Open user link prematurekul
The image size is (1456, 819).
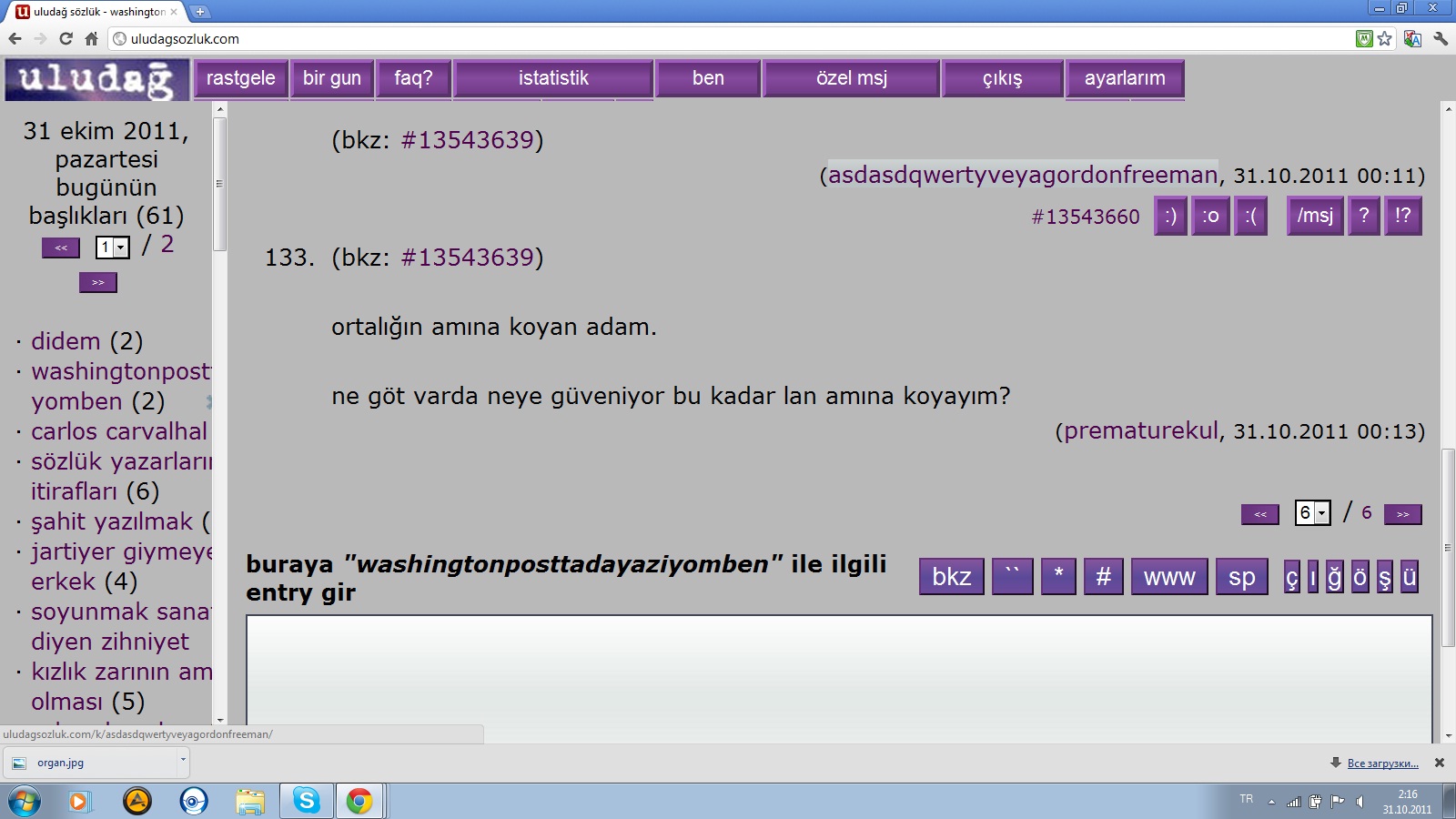(1140, 431)
